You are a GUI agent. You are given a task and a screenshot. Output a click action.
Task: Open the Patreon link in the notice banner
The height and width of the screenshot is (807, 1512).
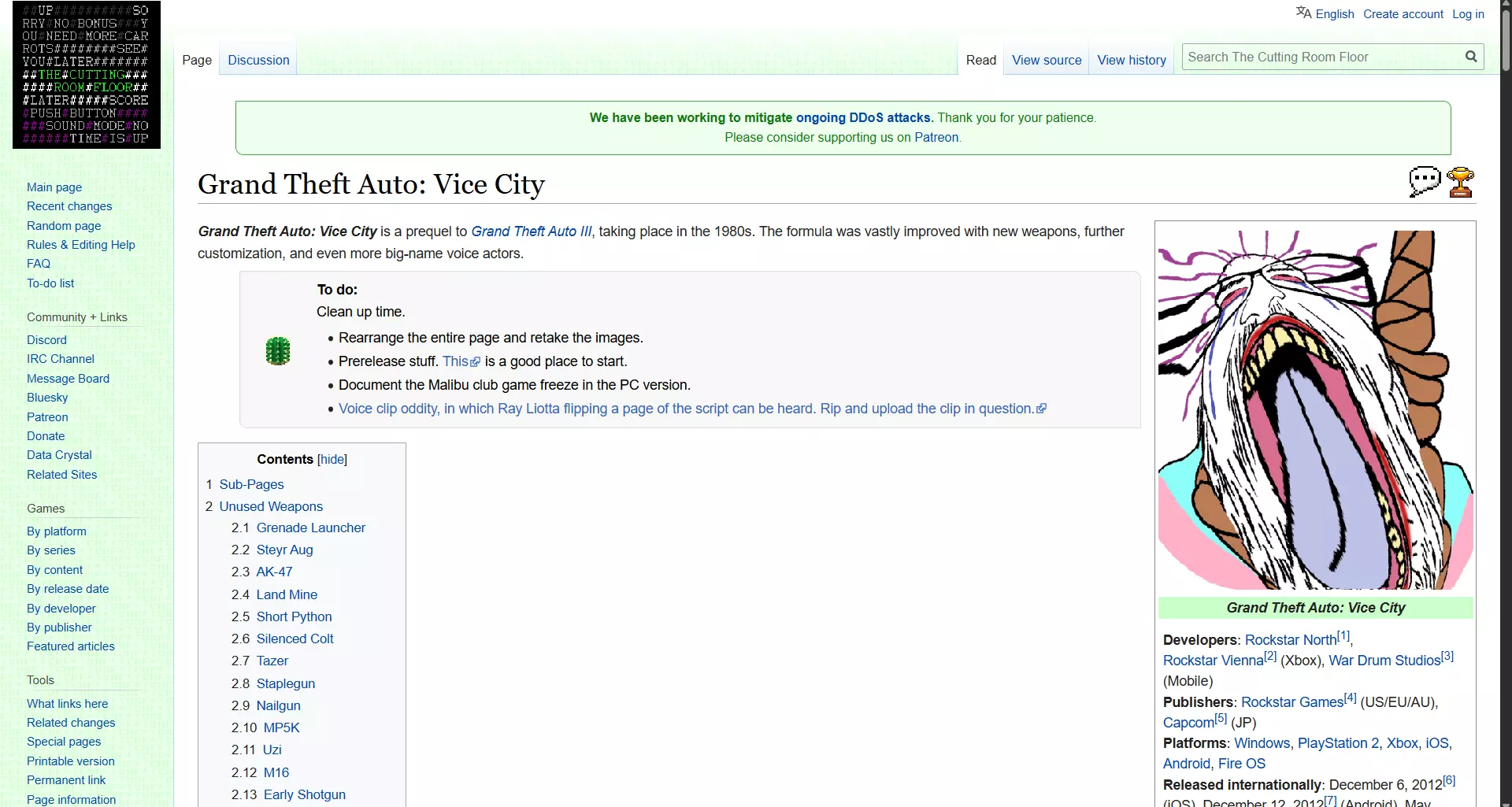click(x=936, y=137)
